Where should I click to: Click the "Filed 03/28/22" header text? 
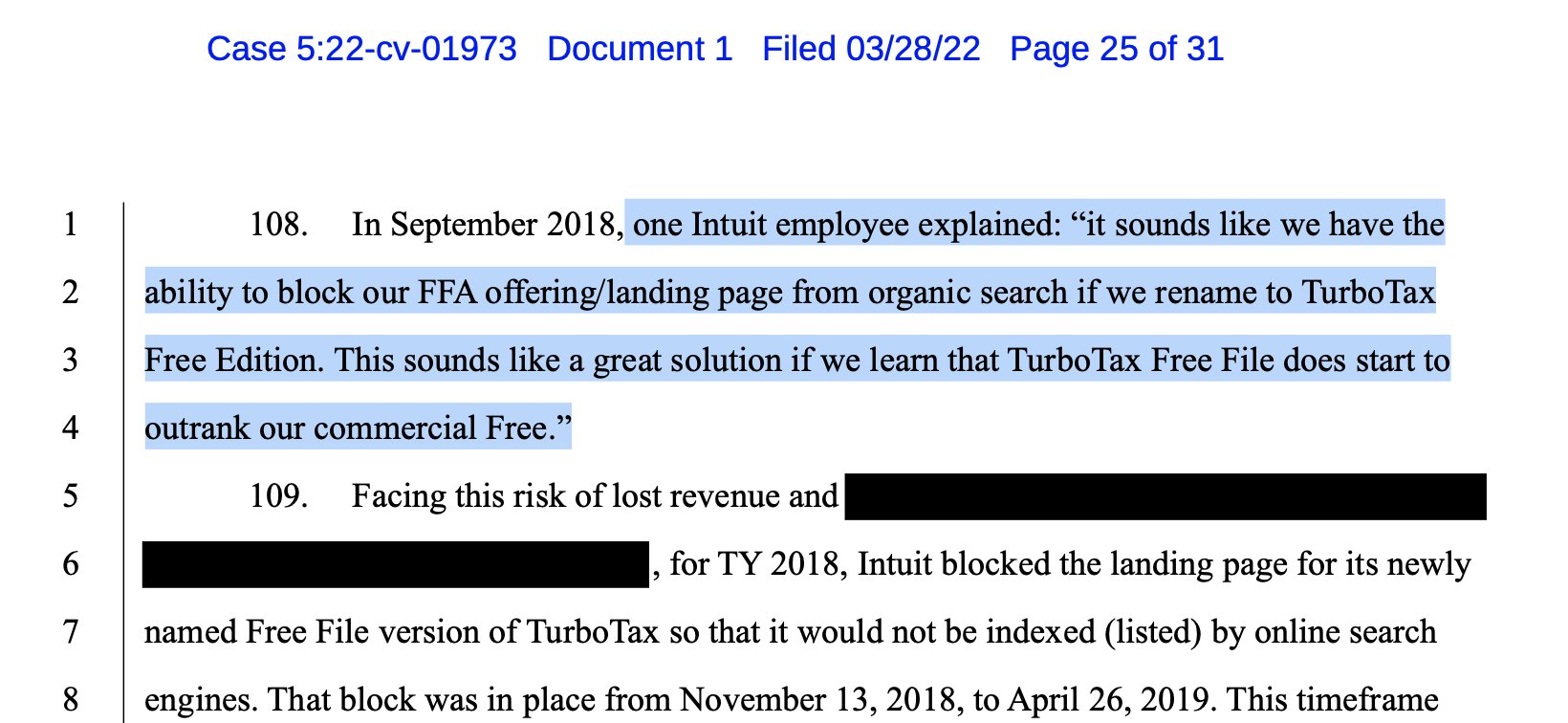pyautogui.click(x=871, y=49)
